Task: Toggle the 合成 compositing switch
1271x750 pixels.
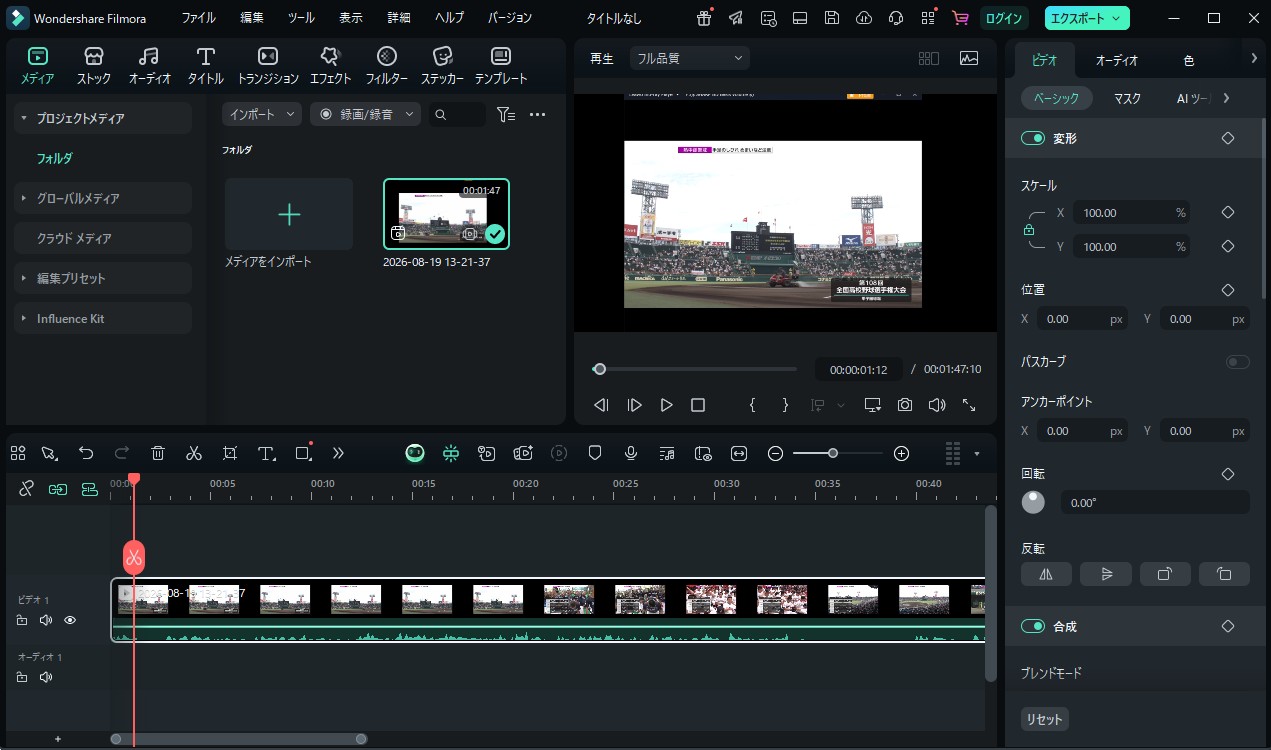Action: click(1032, 626)
